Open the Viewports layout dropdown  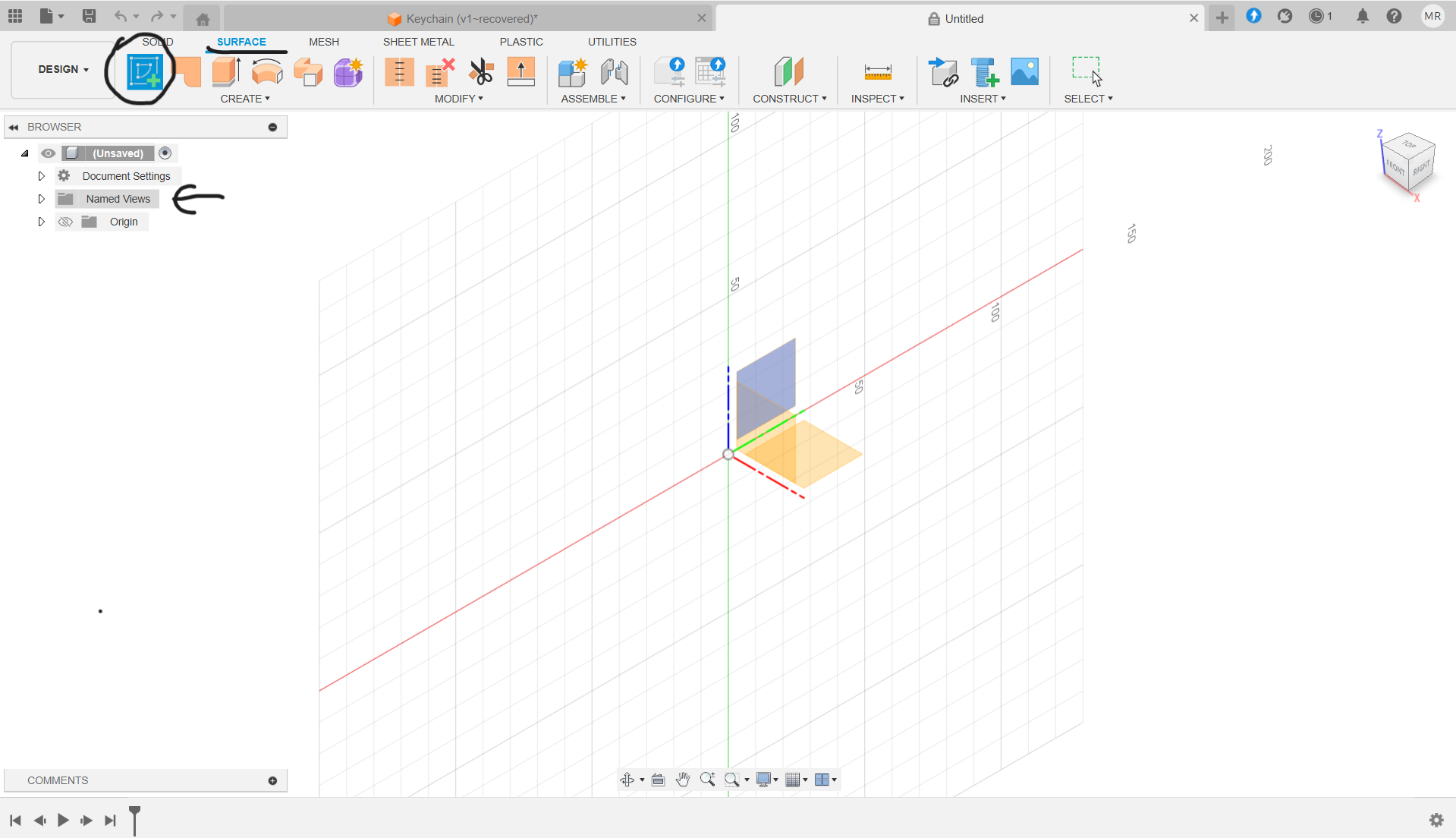[825, 780]
